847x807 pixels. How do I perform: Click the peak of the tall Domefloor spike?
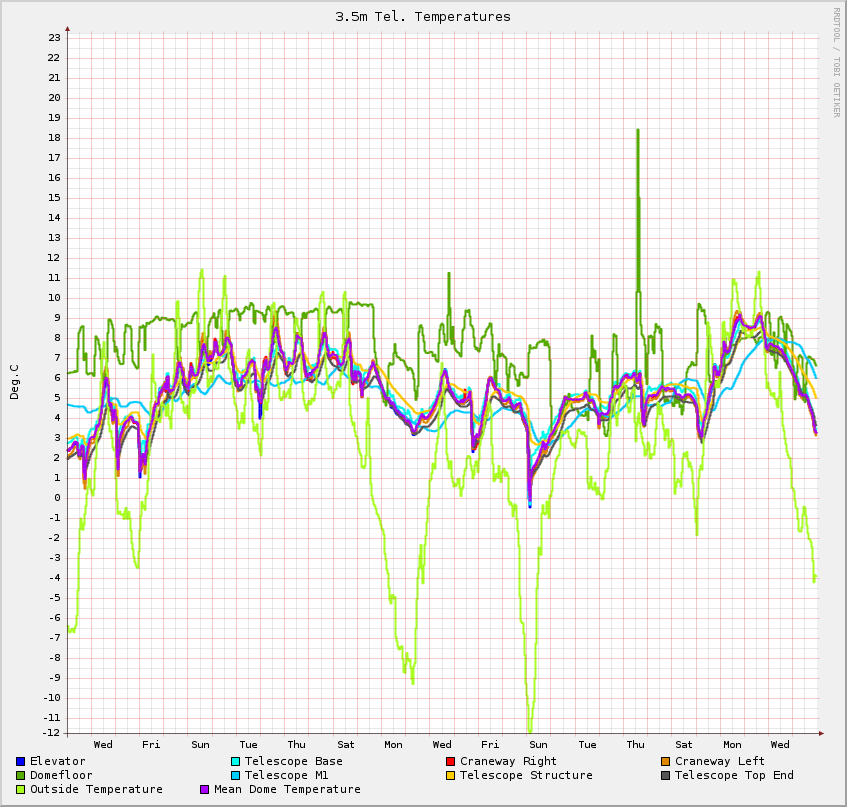point(637,130)
